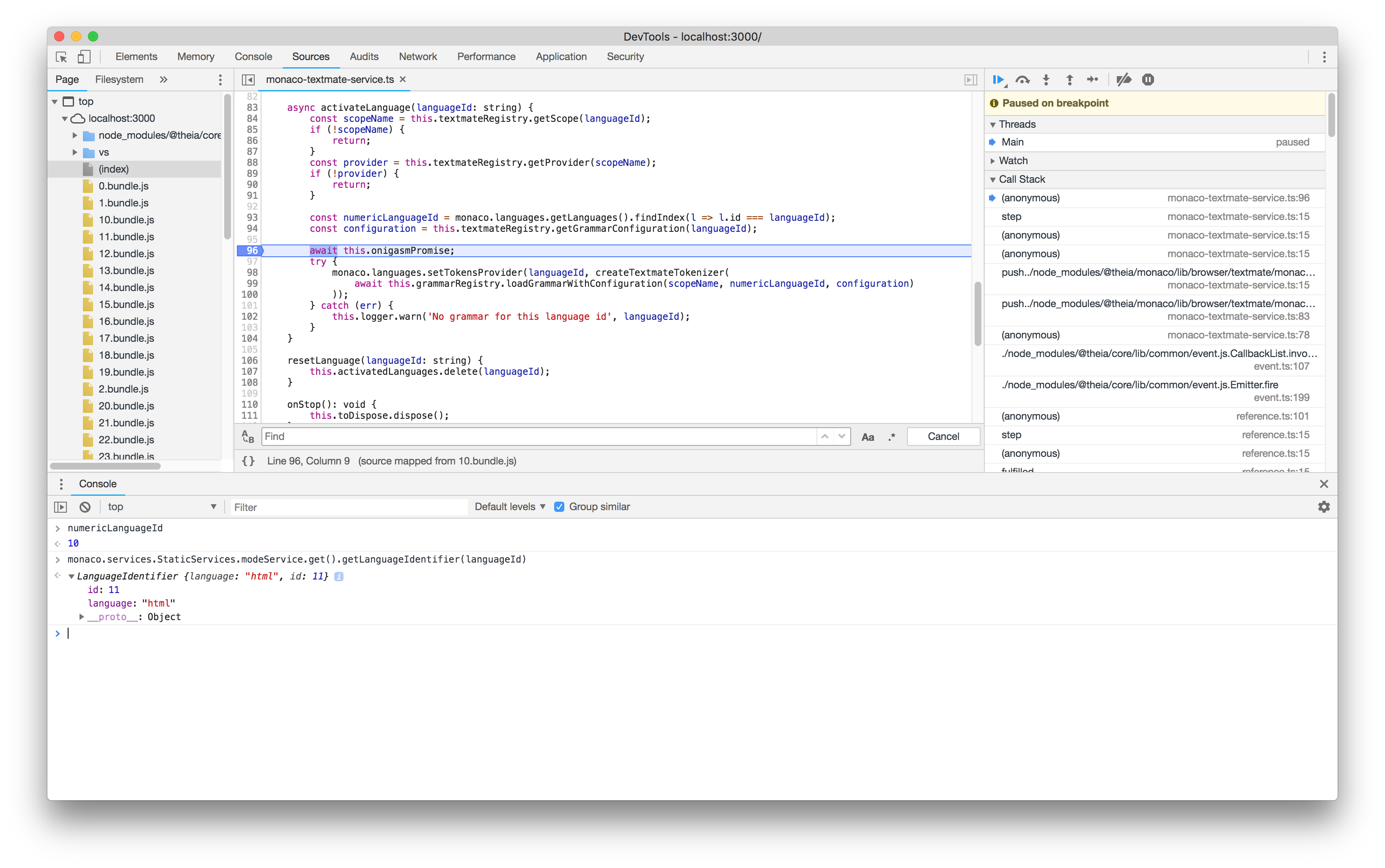The width and height of the screenshot is (1385, 868).
Task: Expand the Watch section
Action: (x=994, y=161)
